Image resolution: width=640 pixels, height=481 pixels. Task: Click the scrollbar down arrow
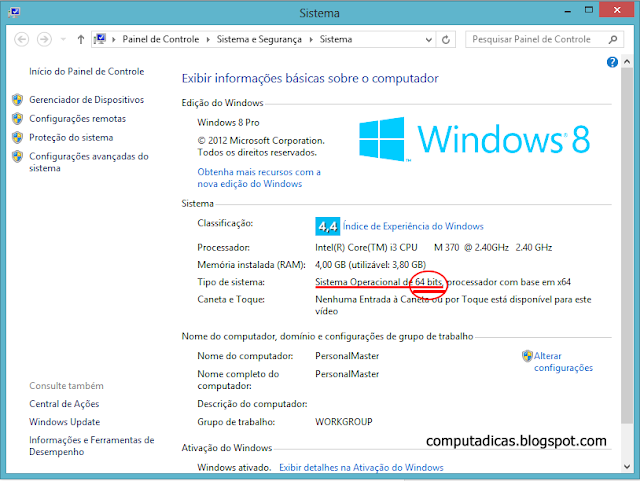pos(627,466)
